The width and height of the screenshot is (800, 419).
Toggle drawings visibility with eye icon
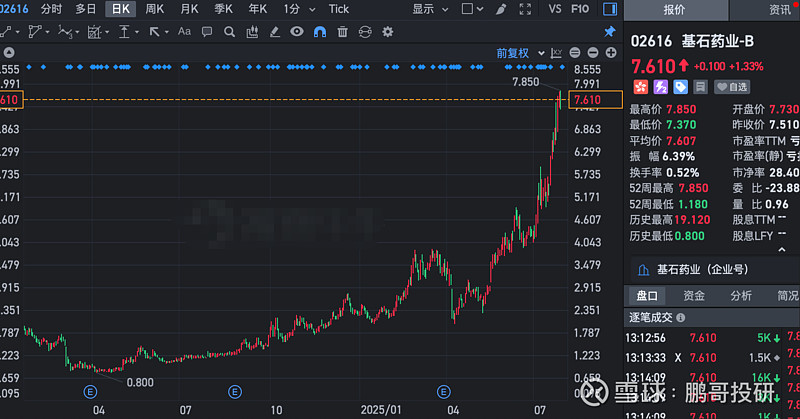(297, 32)
